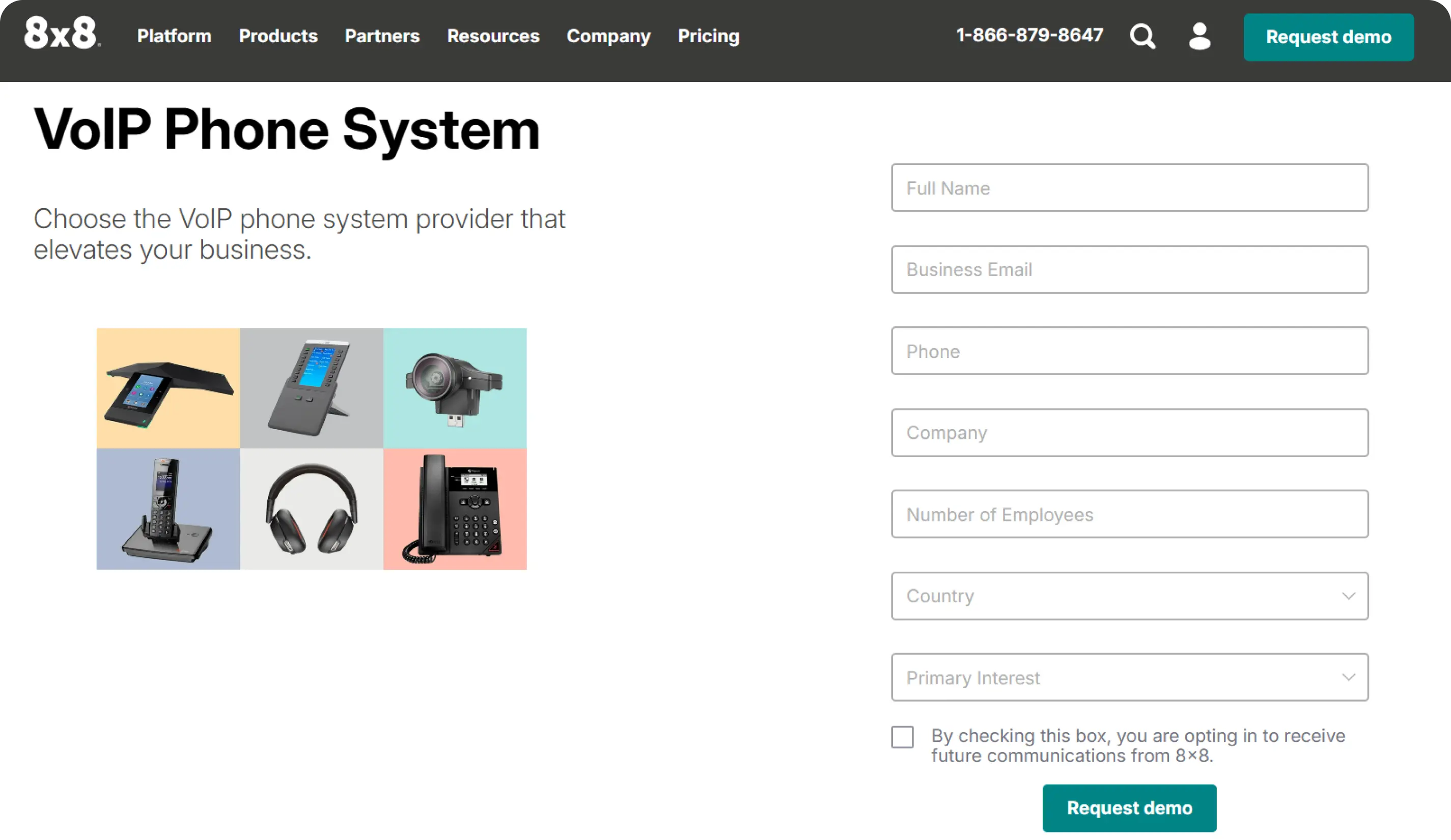The width and height of the screenshot is (1451, 840).
Task: Click the 'By checking this box' opt-in text
Action: [x=1138, y=746]
